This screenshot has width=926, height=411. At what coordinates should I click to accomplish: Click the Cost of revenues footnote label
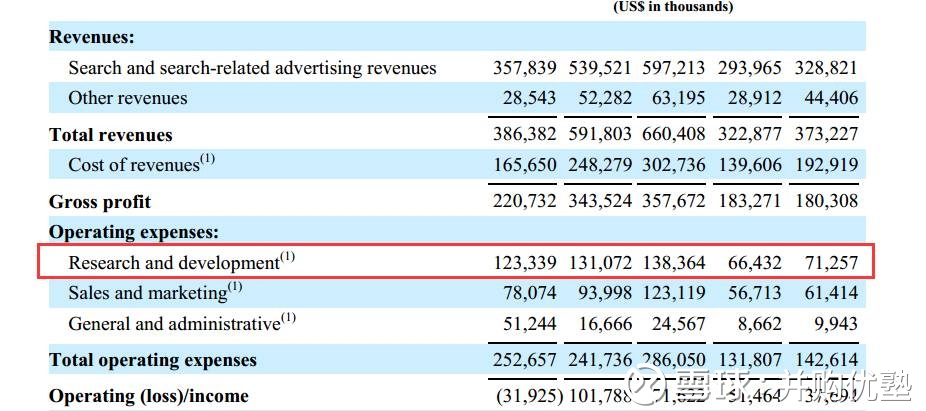point(141,164)
